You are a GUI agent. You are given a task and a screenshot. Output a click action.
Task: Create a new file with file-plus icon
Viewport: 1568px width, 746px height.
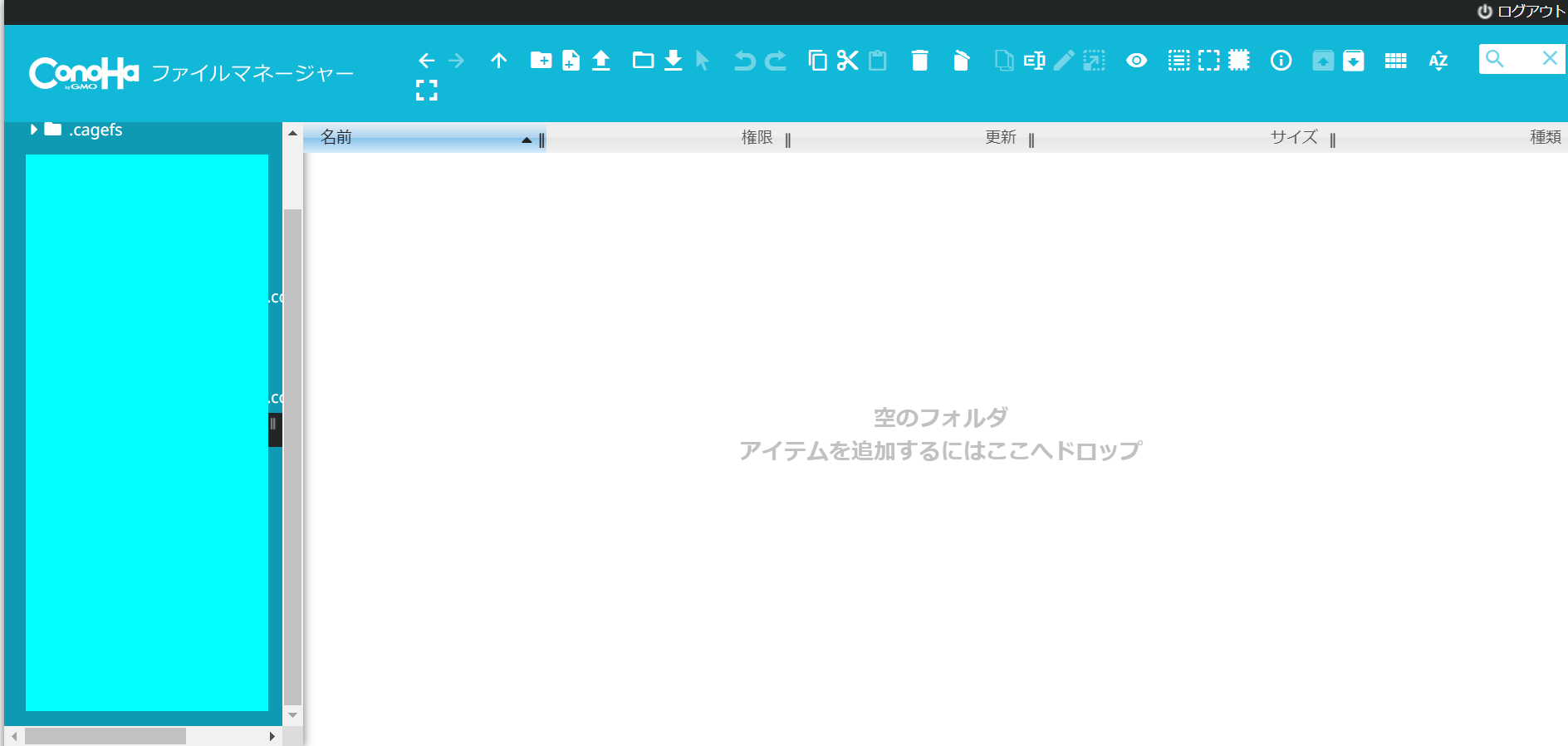pos(571,60)
